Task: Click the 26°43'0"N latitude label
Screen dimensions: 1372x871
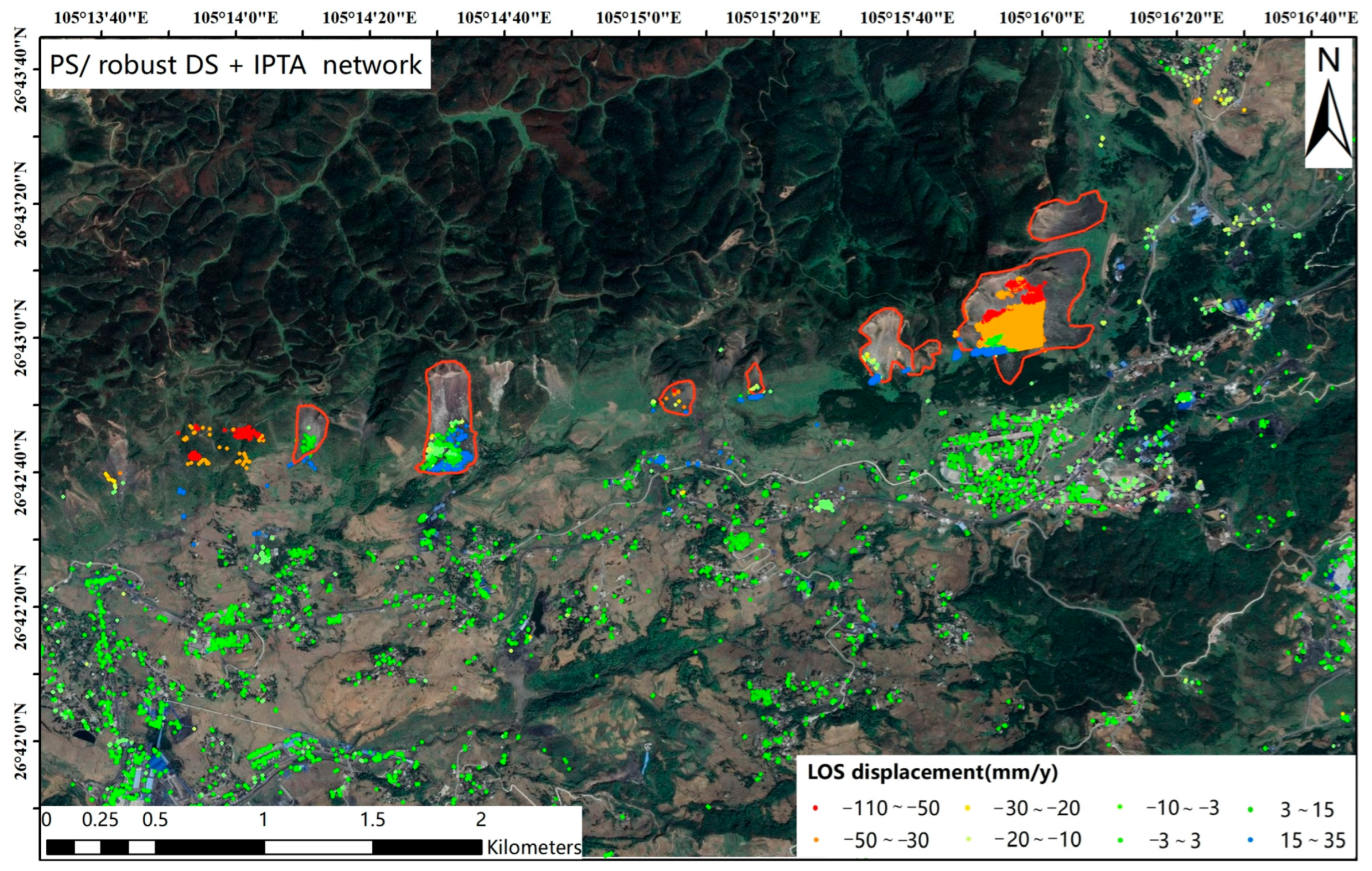Action: [x=21, y=337]
